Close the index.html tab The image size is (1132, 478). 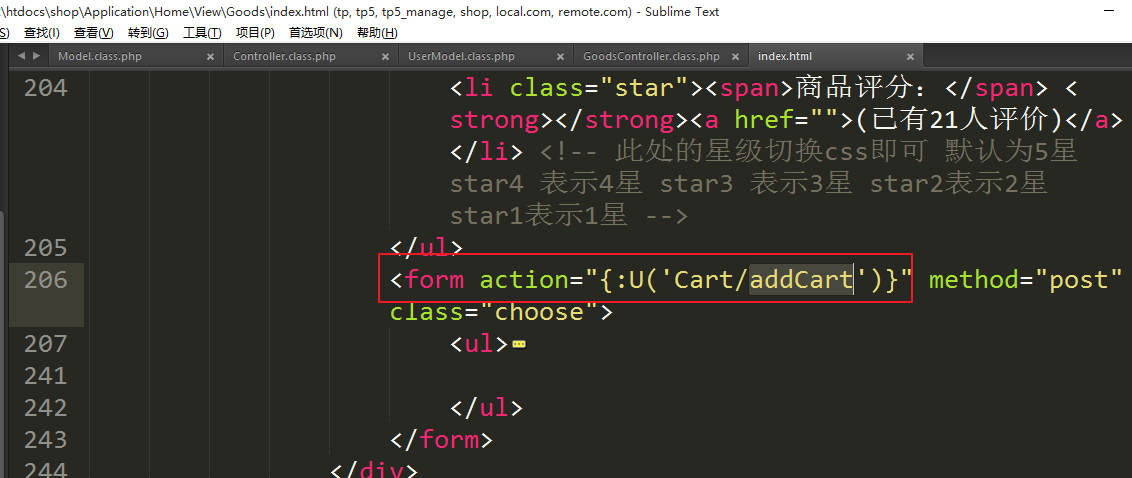[910, 56]
